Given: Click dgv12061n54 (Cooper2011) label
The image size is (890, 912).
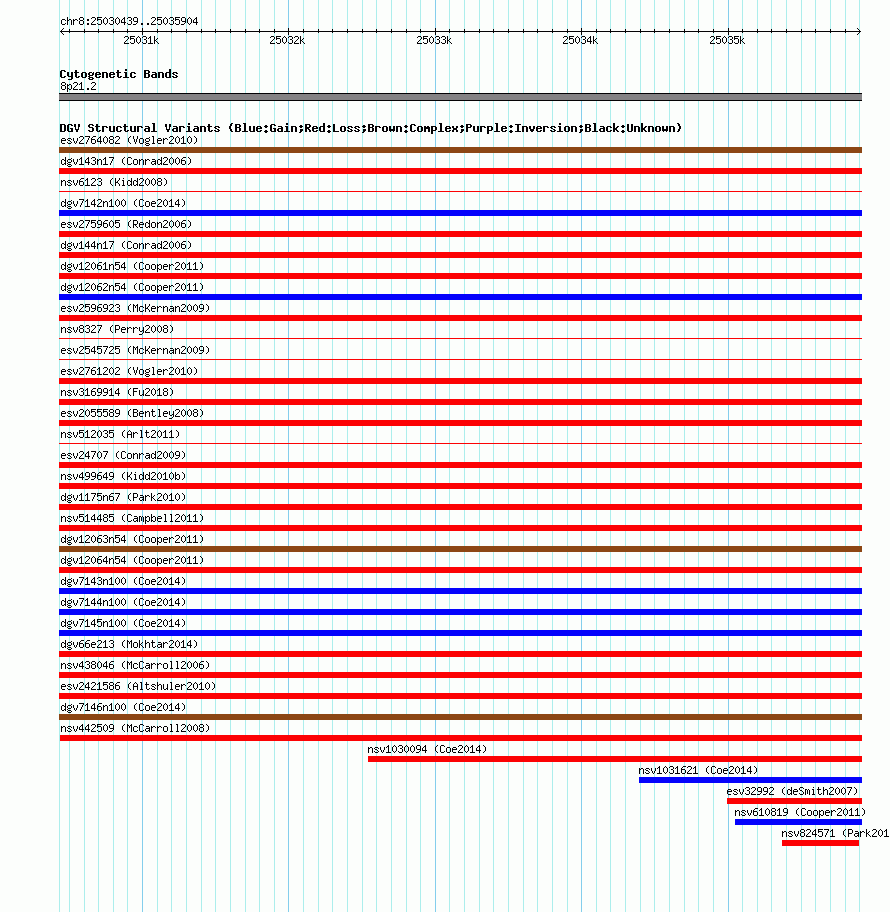Looking at the screenshot, I should tap(132, 266).
